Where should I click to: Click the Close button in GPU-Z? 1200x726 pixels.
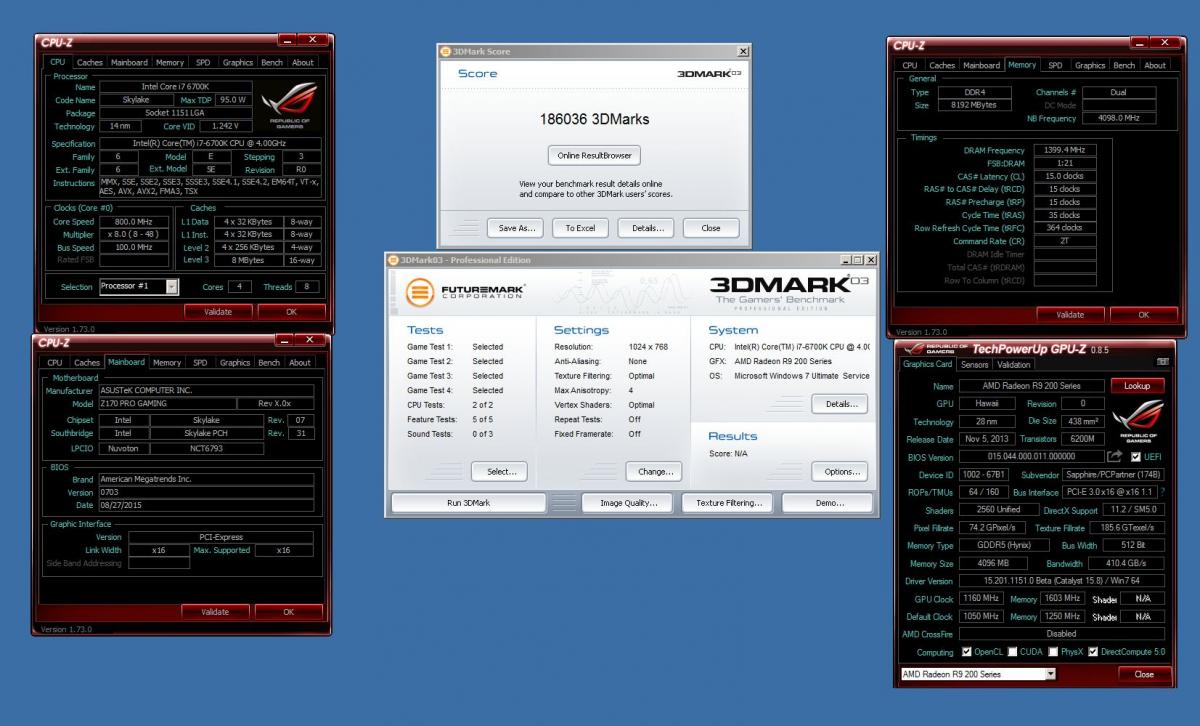click(1143, 674)
